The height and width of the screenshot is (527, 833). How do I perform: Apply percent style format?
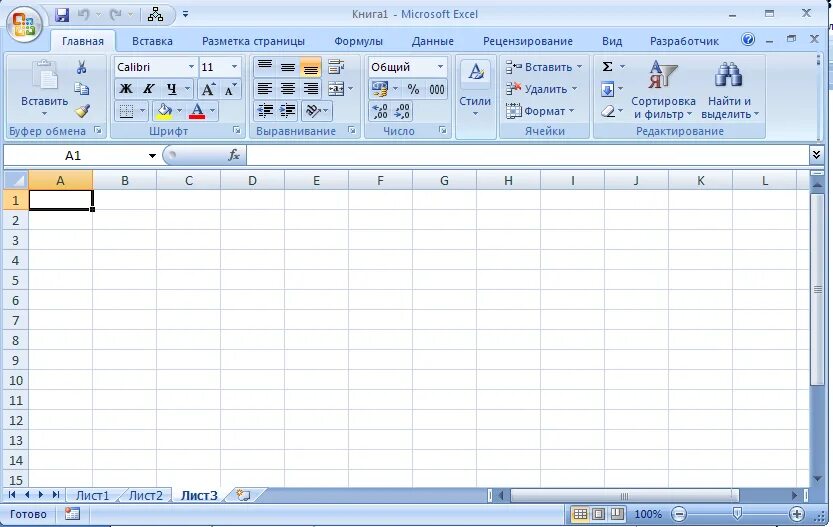413,89
